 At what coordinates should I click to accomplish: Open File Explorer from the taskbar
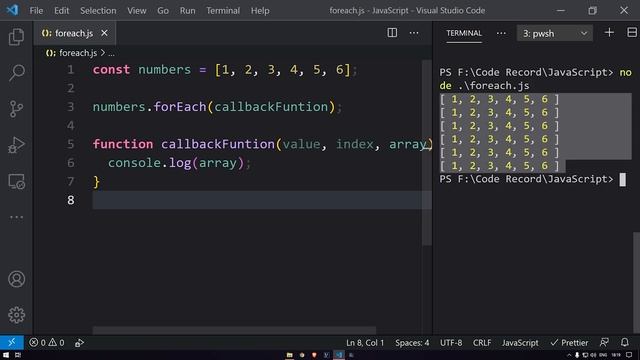(x=289, y=355)
